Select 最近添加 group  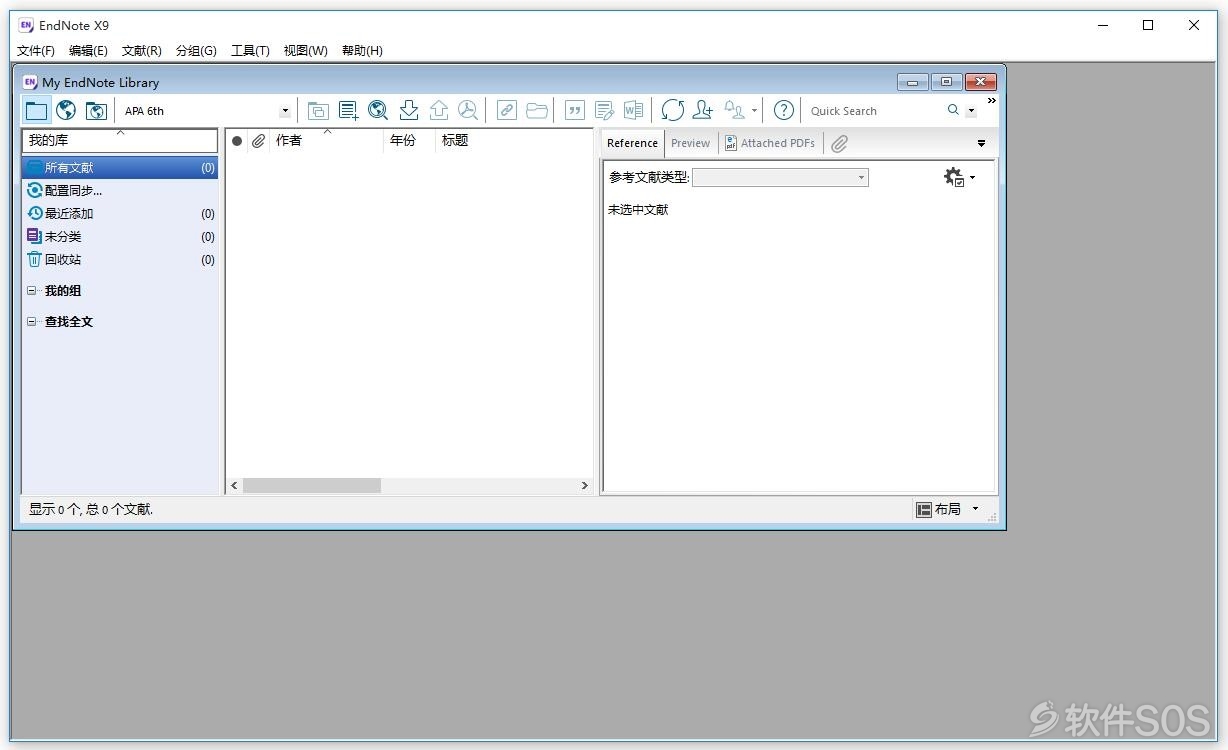click(120, 214)
